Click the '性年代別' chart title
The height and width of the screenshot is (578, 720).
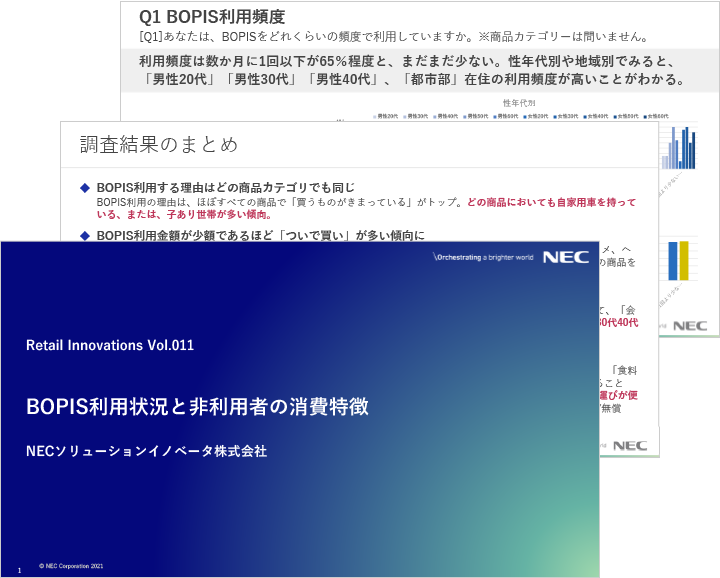tap(519, 103)
